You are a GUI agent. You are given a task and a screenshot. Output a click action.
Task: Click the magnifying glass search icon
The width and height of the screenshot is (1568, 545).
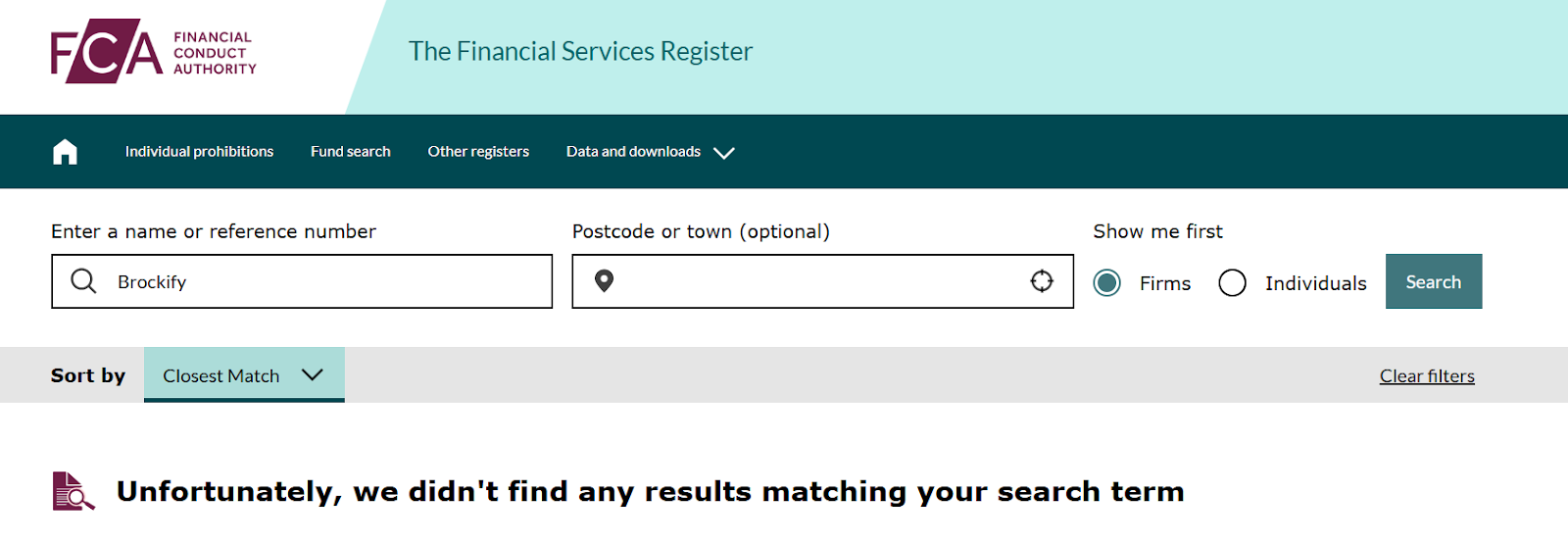(x=84, y=282)
